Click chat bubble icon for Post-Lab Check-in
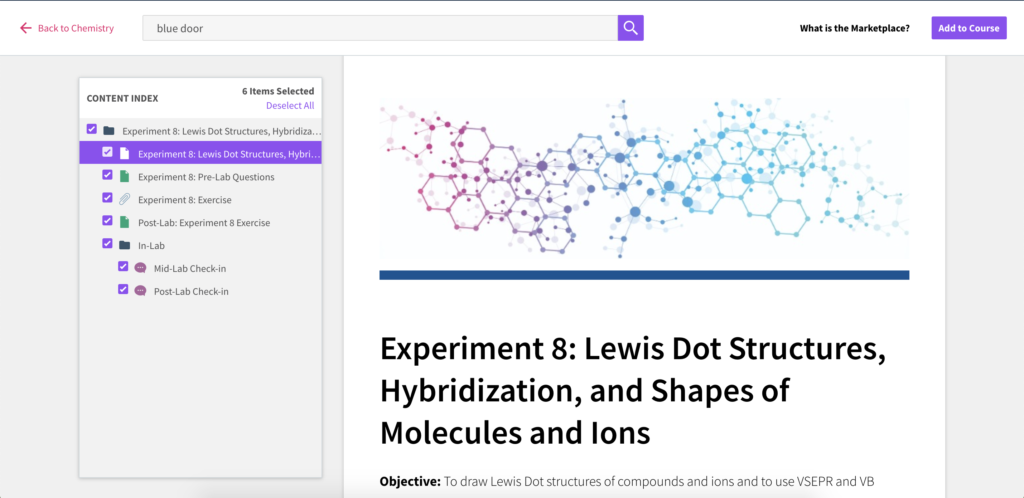The width and height of the screenshot is (1024, 498). point(140,291)
